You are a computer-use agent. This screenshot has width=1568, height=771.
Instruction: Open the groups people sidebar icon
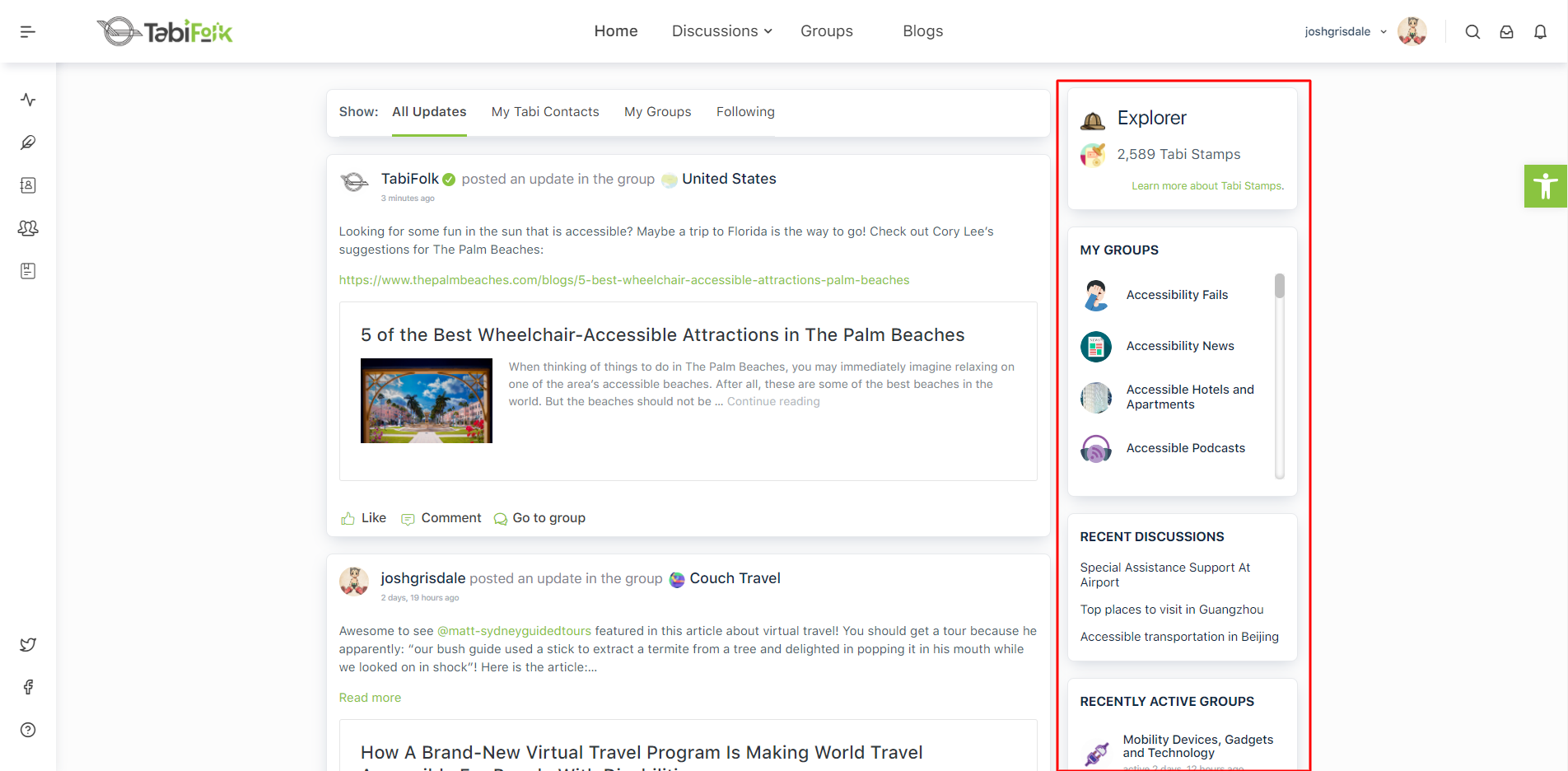tap(28, 228)
